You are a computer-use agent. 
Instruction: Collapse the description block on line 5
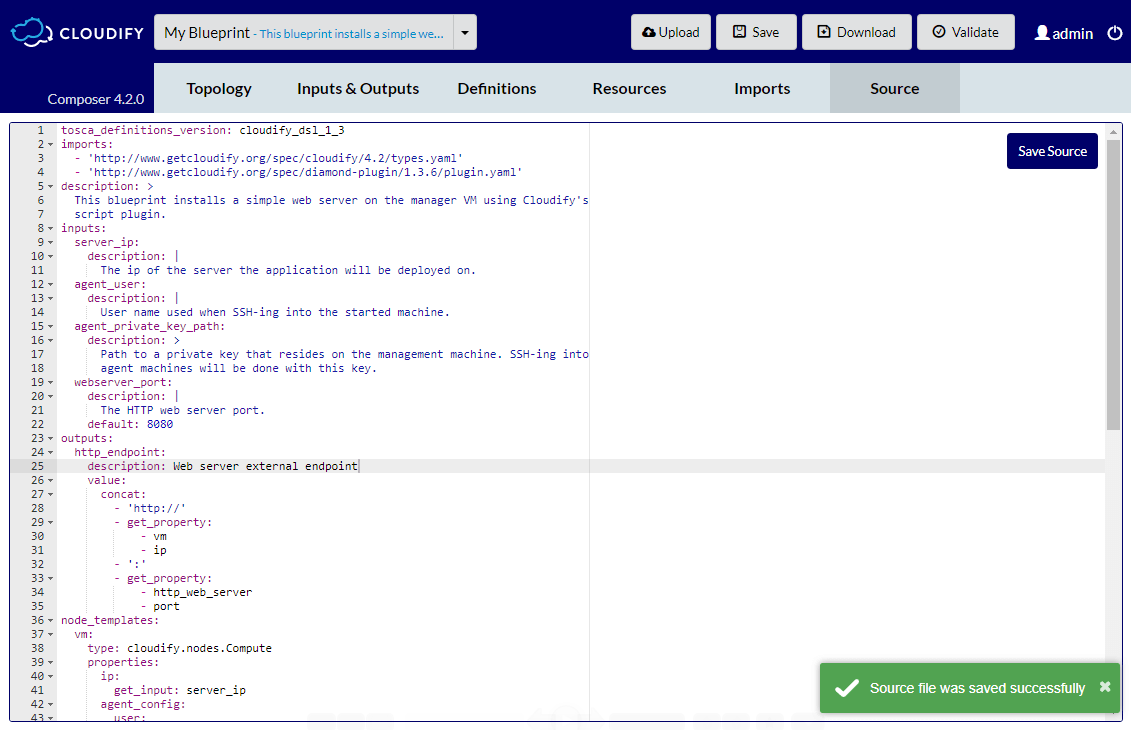point(50,186)
